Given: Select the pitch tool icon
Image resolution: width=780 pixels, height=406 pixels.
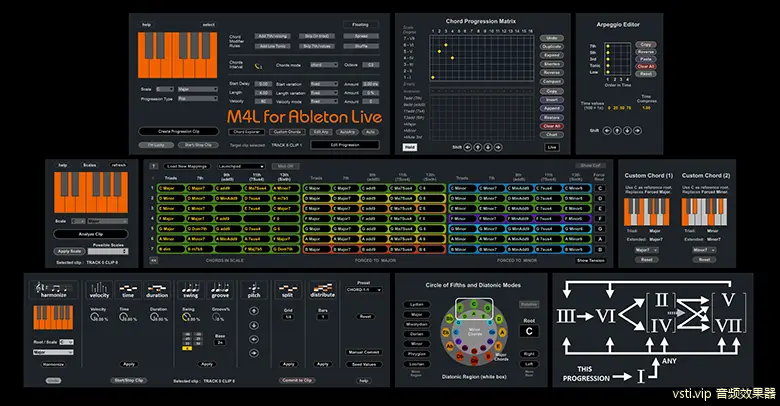Looking at the screenshot, I should [x=254, y=290].
